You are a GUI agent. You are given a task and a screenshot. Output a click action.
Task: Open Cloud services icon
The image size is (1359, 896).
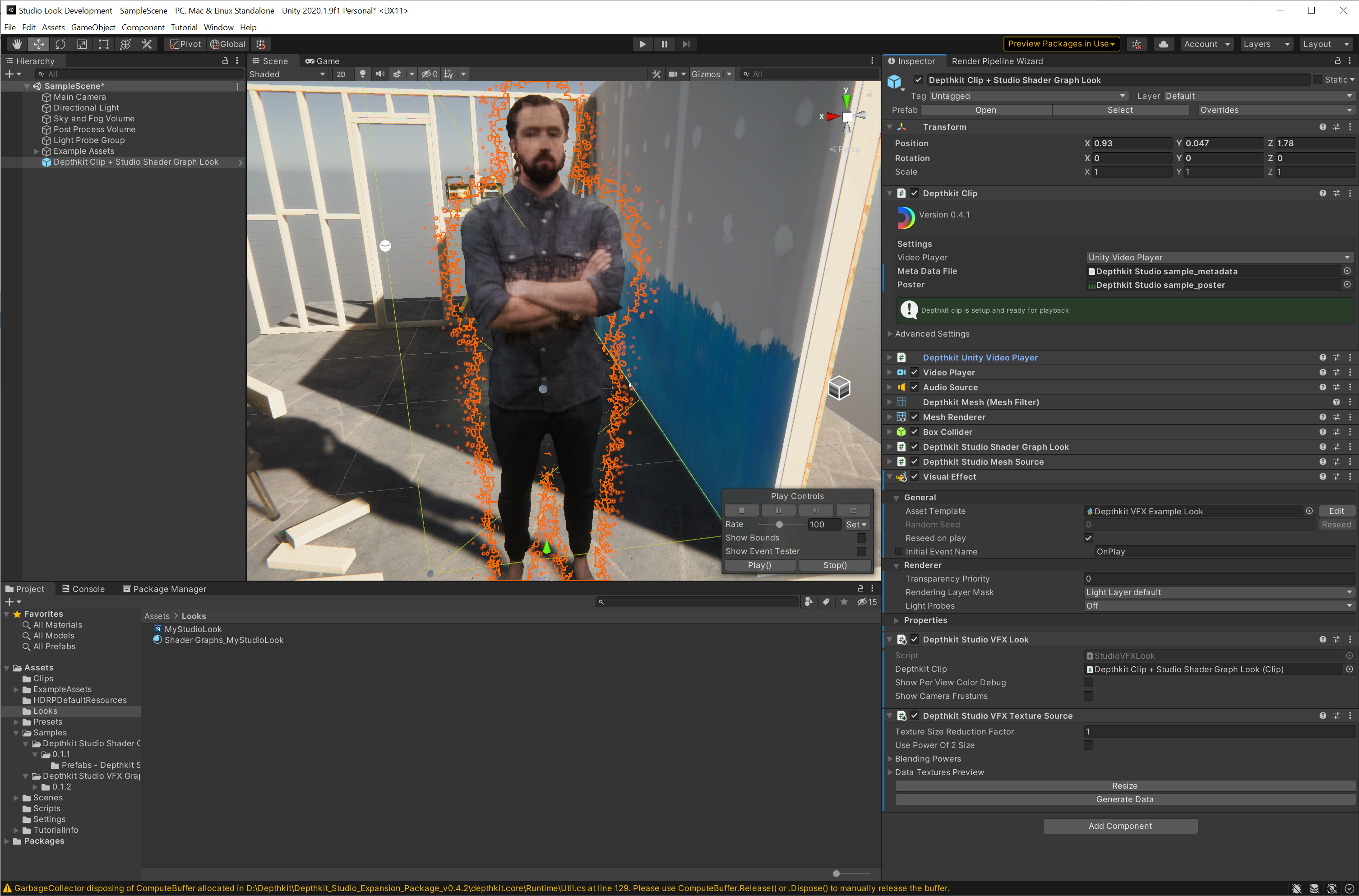[1163, 44]
